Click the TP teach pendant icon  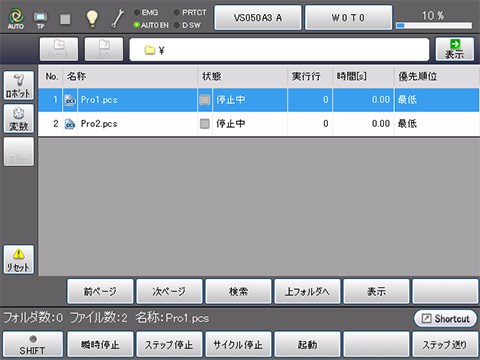[40, 19]
